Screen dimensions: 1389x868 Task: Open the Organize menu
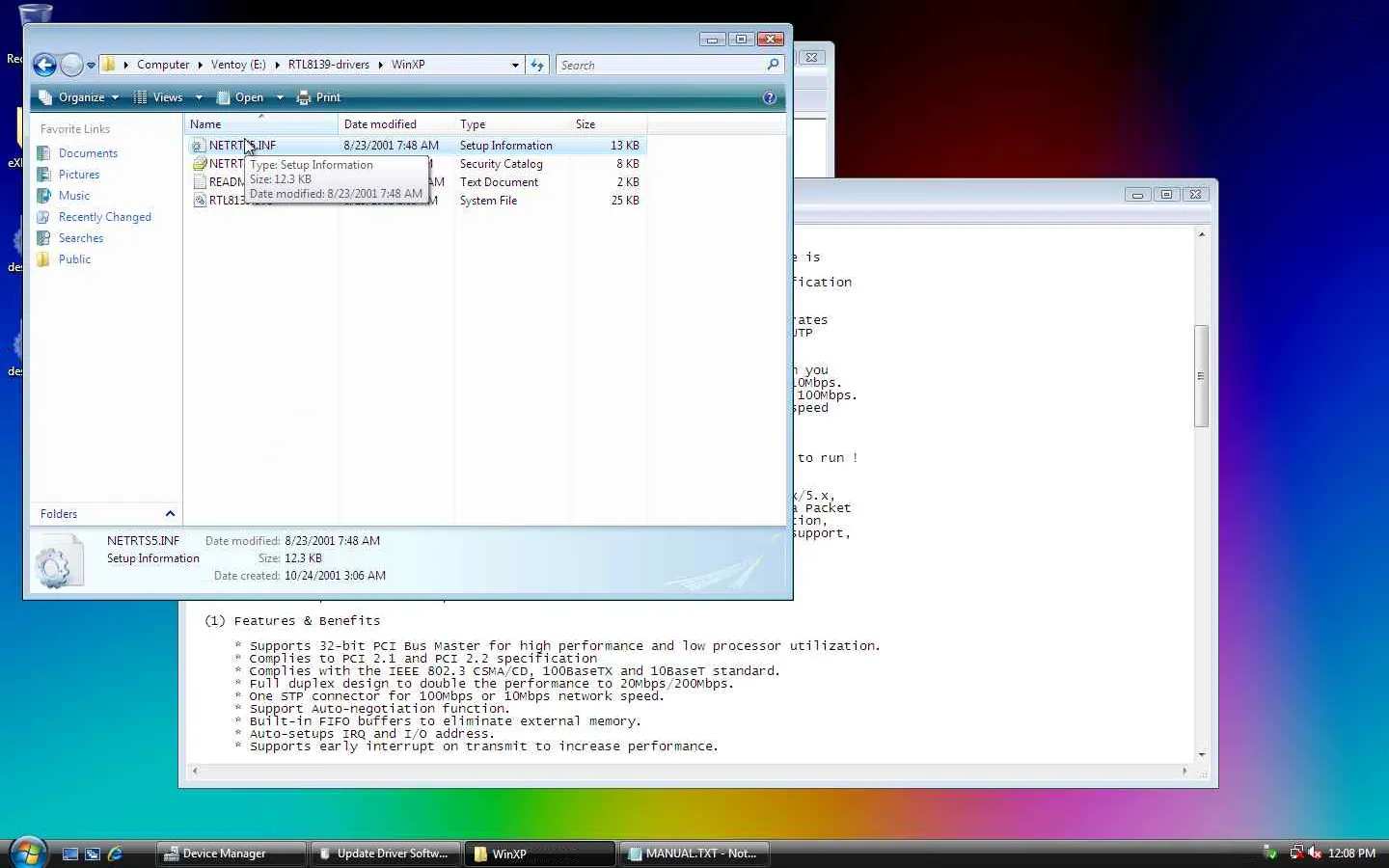pyautogui.click(x=78, y=97)
